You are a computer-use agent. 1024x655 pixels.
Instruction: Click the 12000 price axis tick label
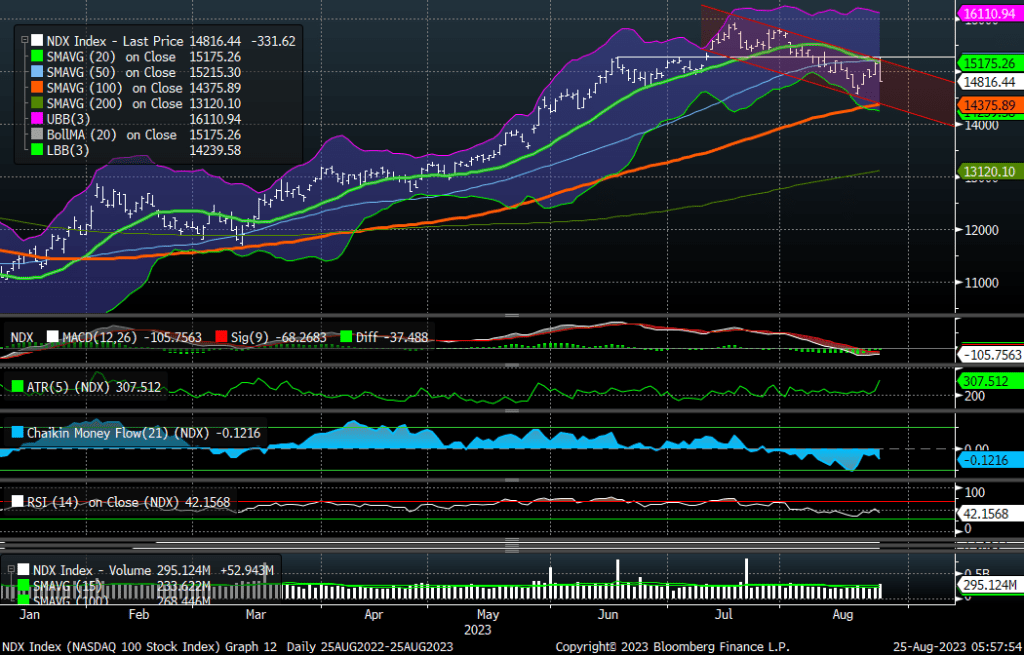pyautogui.click(x=982, y=230)
